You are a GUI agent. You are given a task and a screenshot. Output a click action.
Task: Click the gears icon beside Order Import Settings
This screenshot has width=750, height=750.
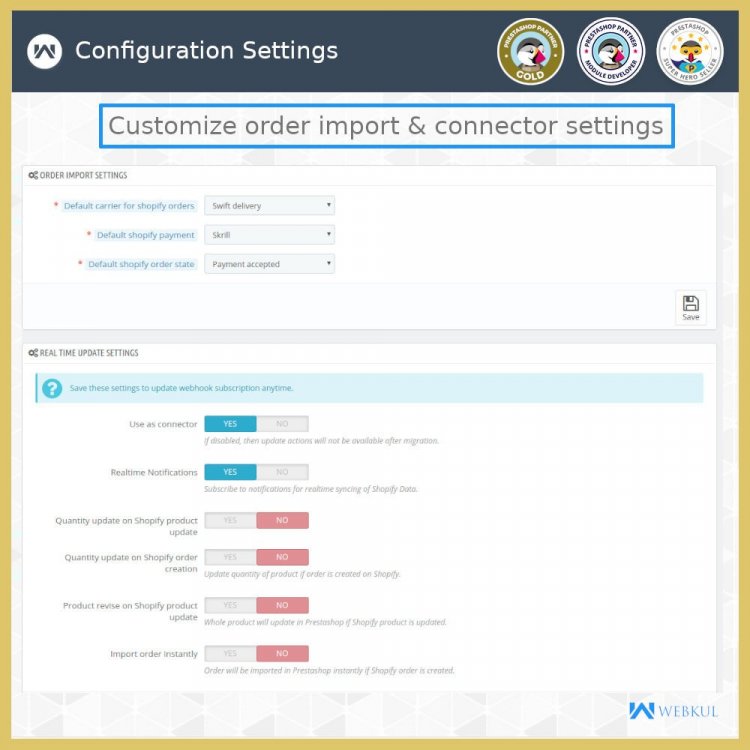[x=33, y=176]
